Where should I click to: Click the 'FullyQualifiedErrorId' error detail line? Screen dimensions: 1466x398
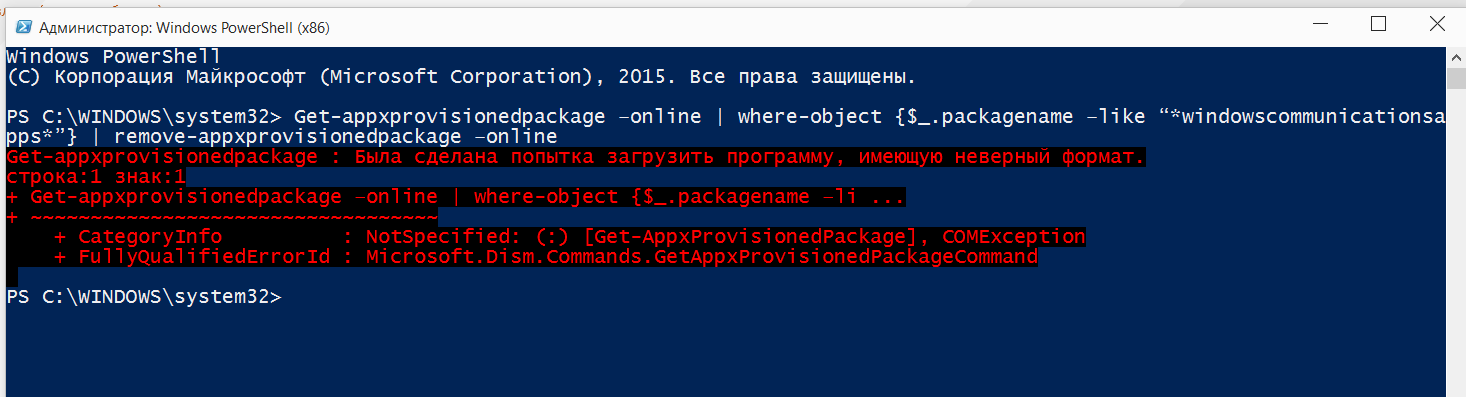coord(546,257)
